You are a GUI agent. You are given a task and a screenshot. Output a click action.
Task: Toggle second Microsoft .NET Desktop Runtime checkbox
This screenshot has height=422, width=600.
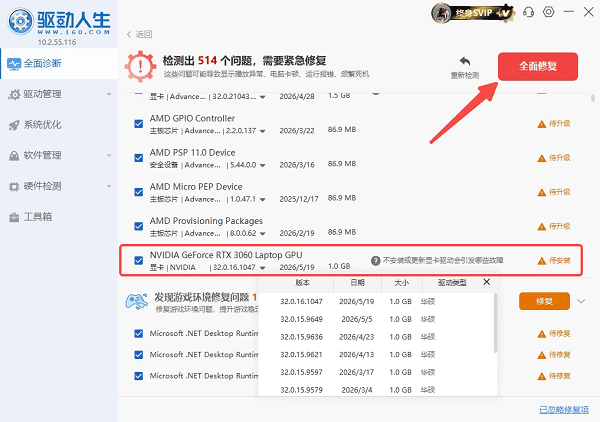(139, 355)
